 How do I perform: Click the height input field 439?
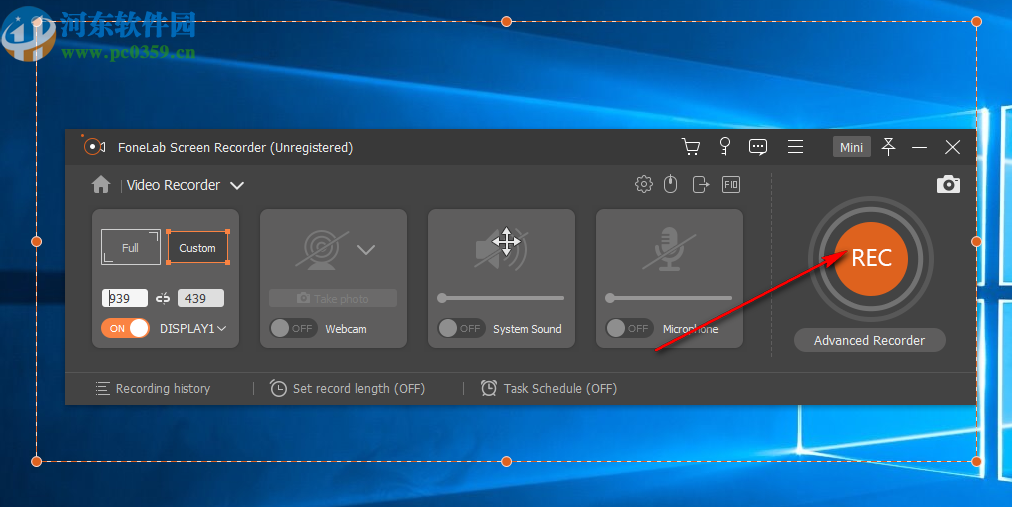click(201, 298)
